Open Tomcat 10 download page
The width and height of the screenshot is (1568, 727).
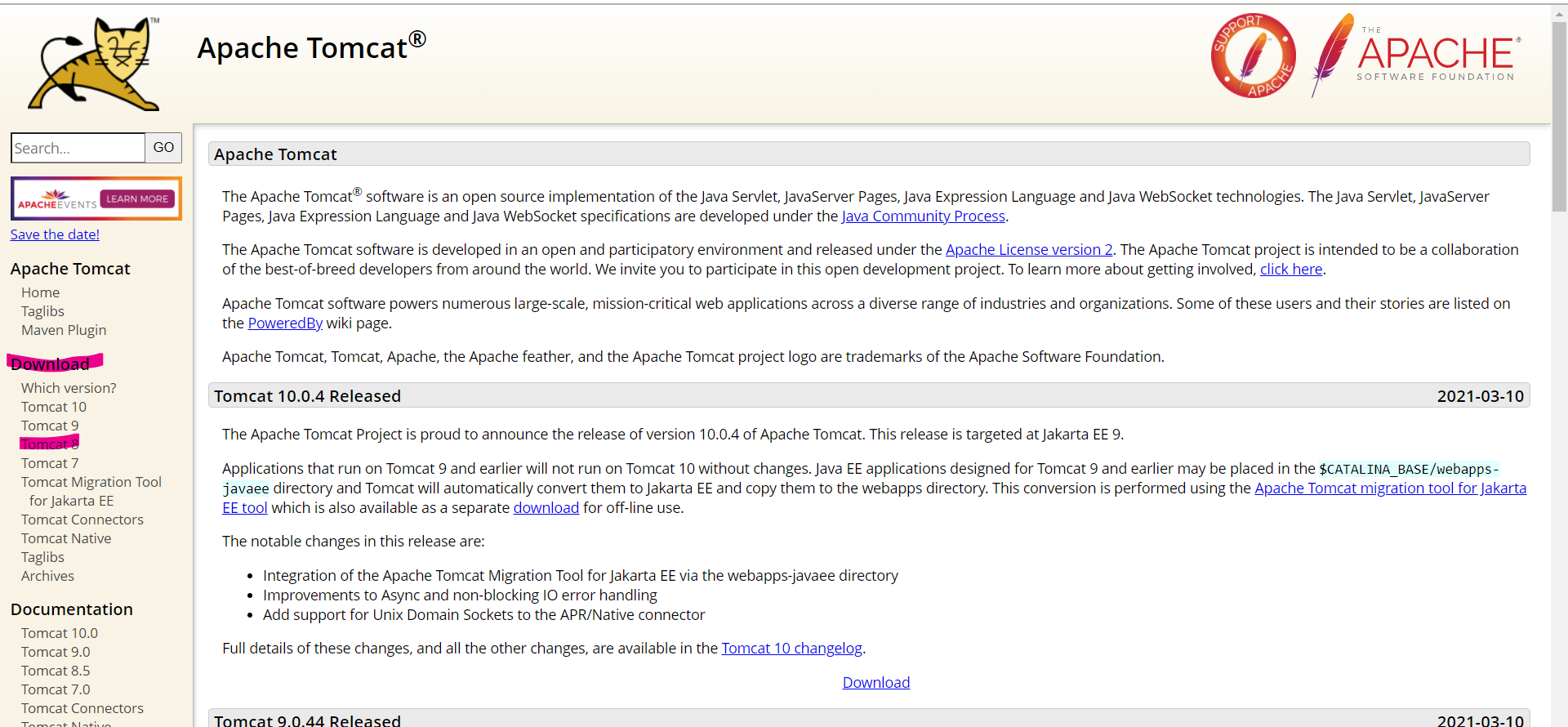[54, 407]
